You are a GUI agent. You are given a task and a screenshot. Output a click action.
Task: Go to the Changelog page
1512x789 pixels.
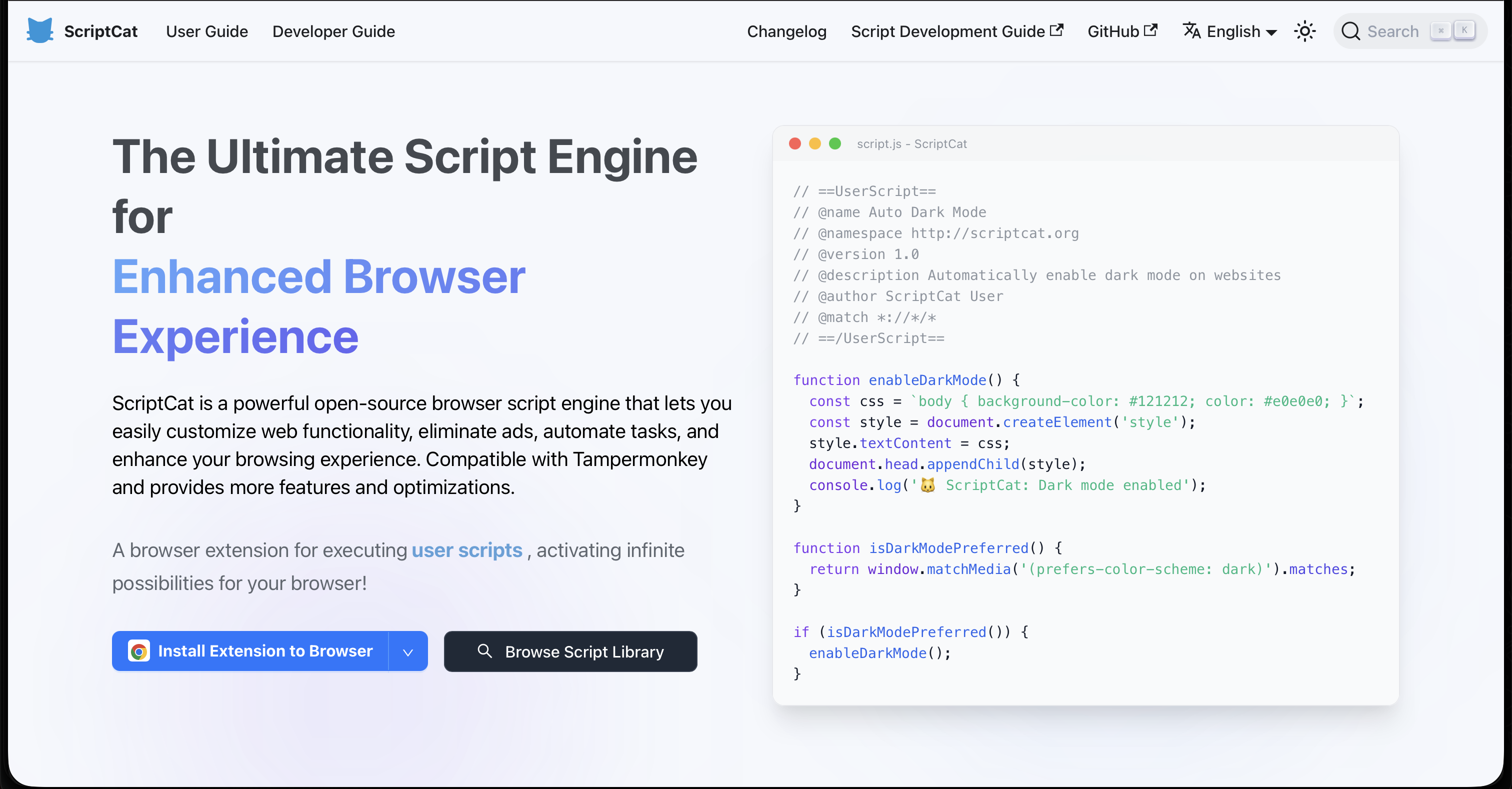point(786,31)
